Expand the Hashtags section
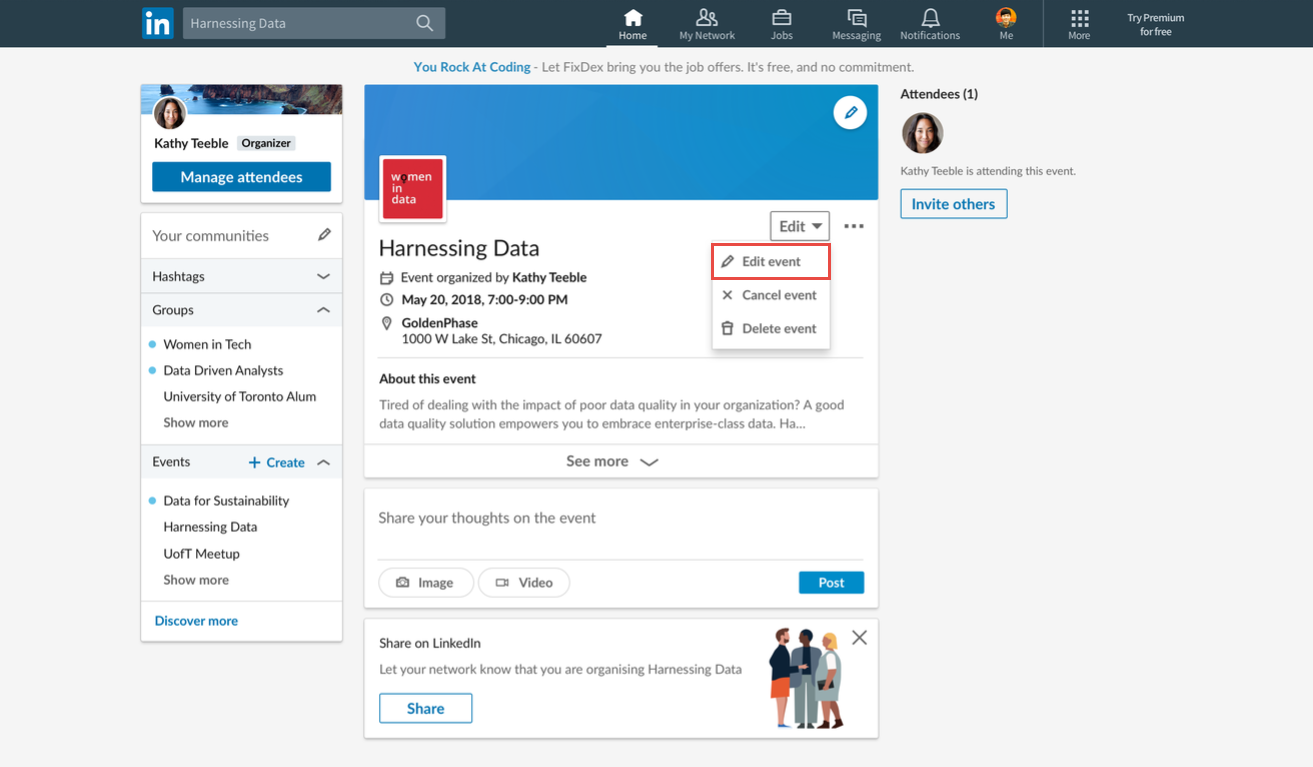This screenshot has height=767, width=1313. (322, 275)
